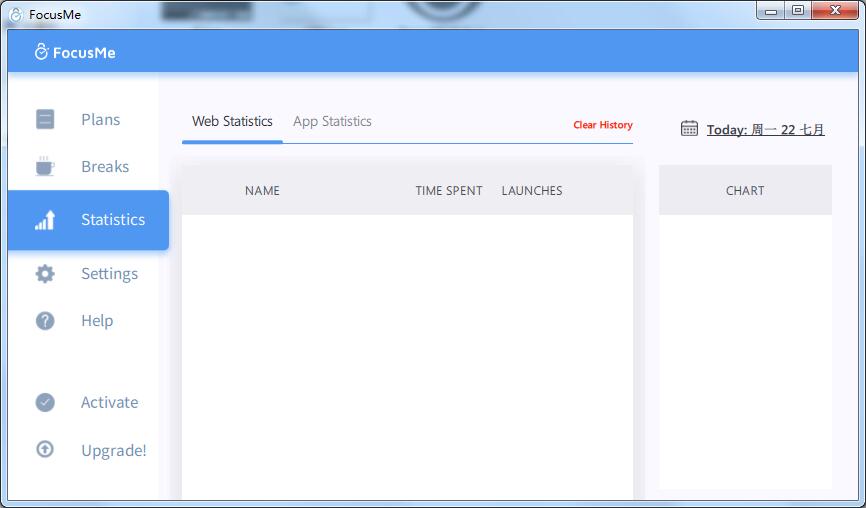Sort by the NAME column header
The image size is (866, 508).
coord(262,190)
